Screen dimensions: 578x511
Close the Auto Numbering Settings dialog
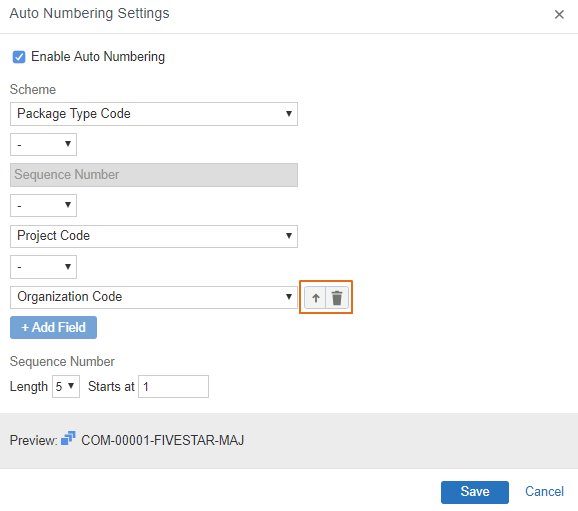coord(559,14)
